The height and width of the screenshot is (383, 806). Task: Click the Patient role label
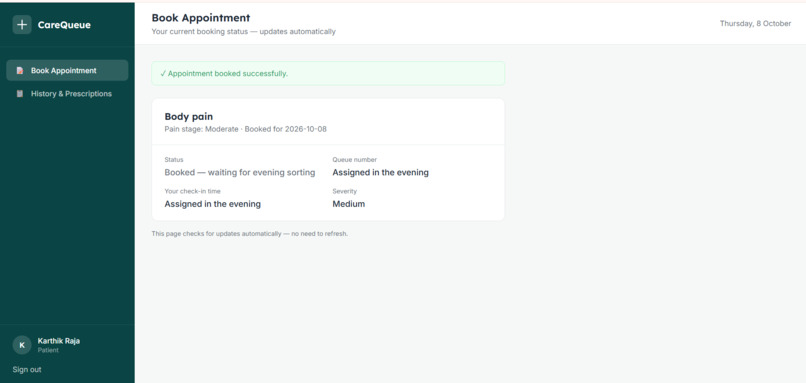click(48, 350)
